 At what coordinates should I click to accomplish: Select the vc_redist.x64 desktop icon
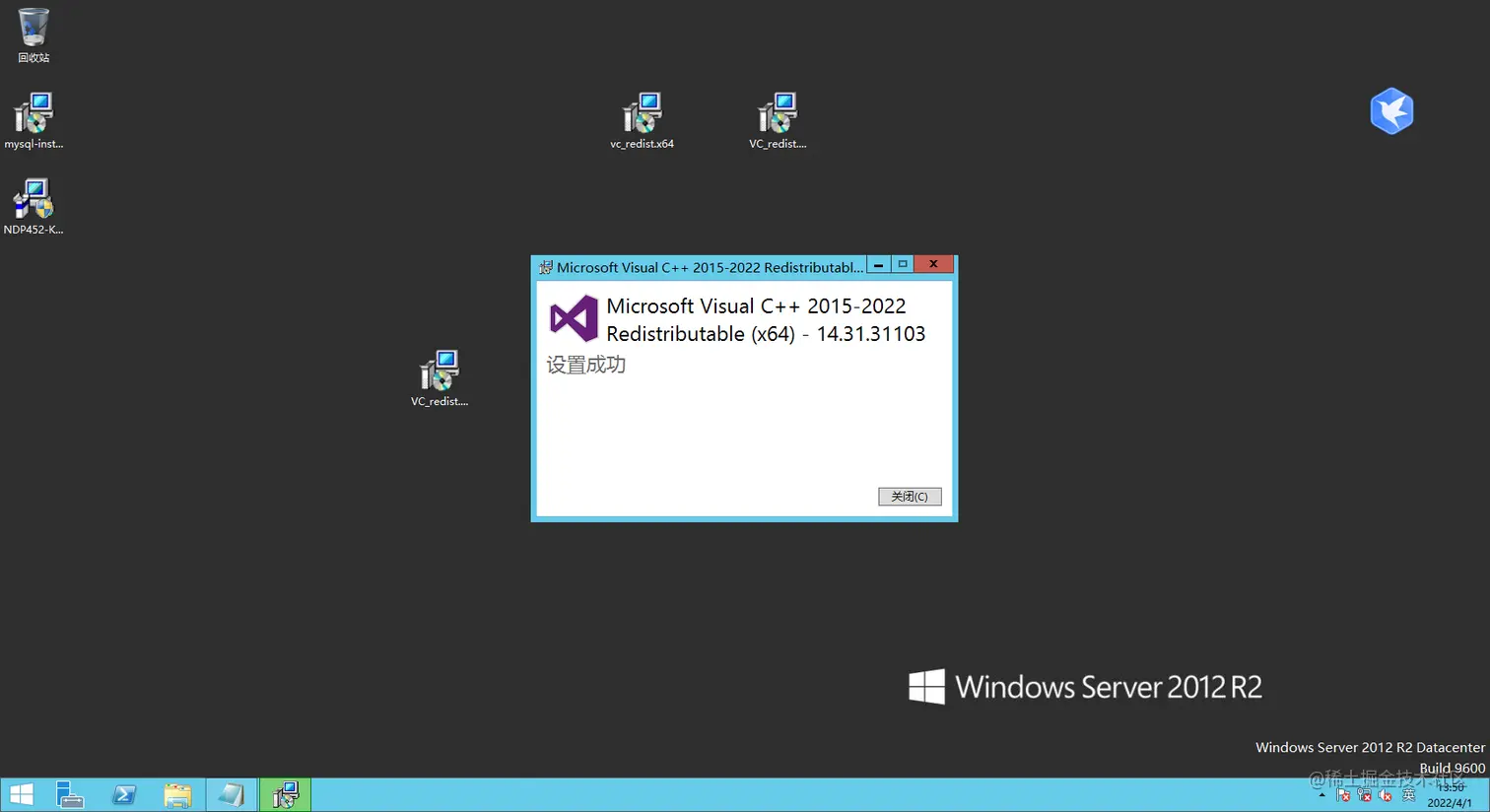(642, 121)
